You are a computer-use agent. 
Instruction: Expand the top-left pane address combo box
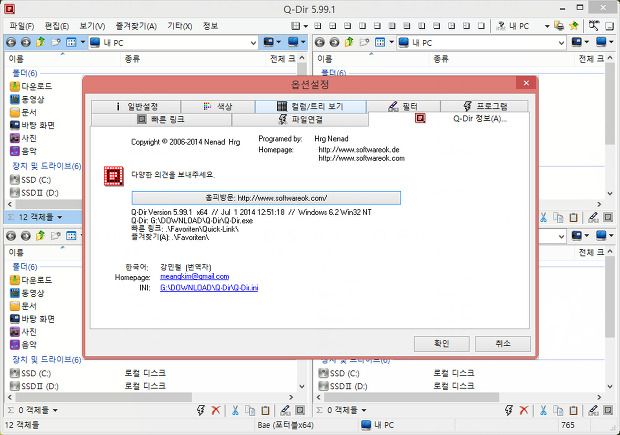pos(253,42)
